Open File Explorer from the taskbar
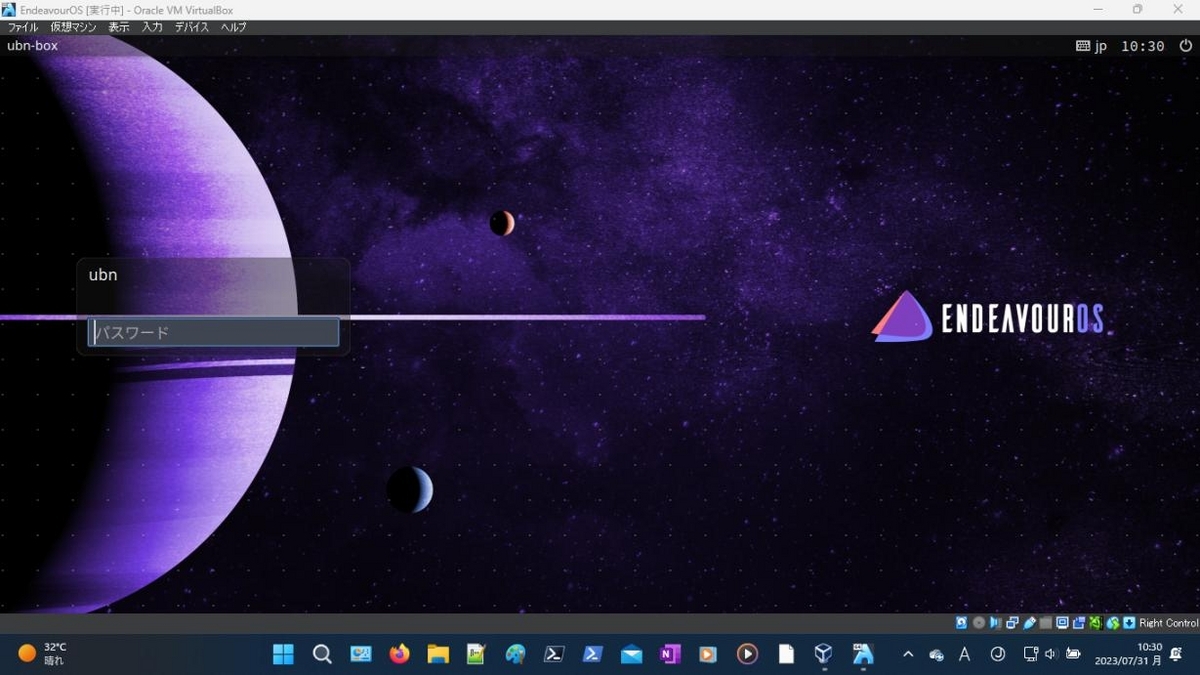Screen dimensions: 1200x675 (x=438, y=654)
